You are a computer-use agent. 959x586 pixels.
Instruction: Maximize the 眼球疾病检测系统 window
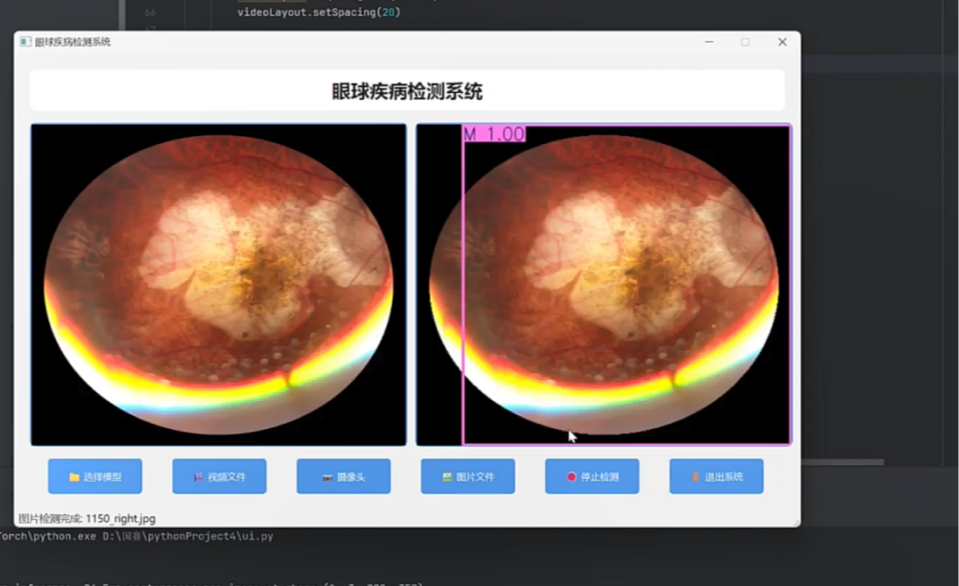745,42
